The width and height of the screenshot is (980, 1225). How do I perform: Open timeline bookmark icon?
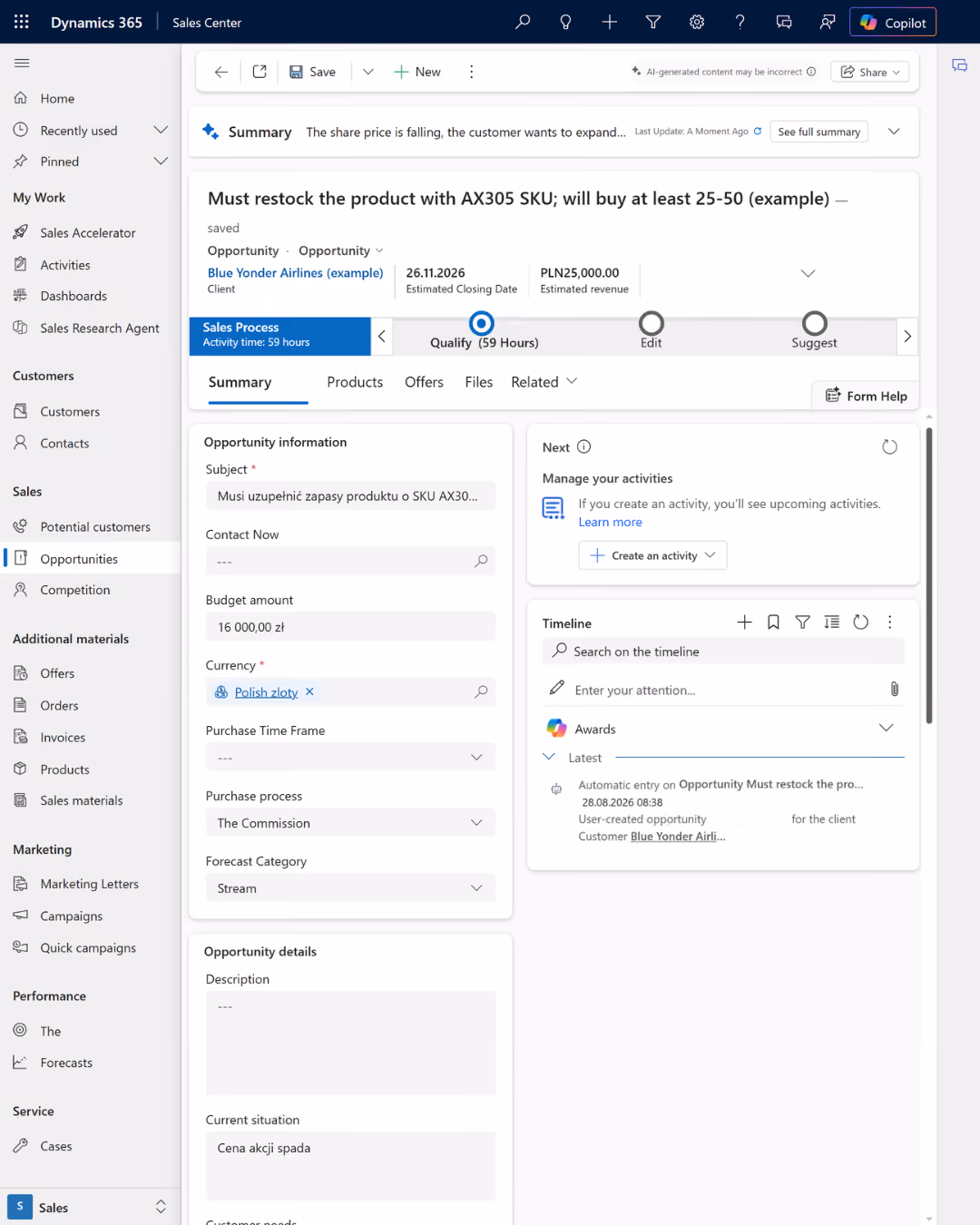pos(773,622)
